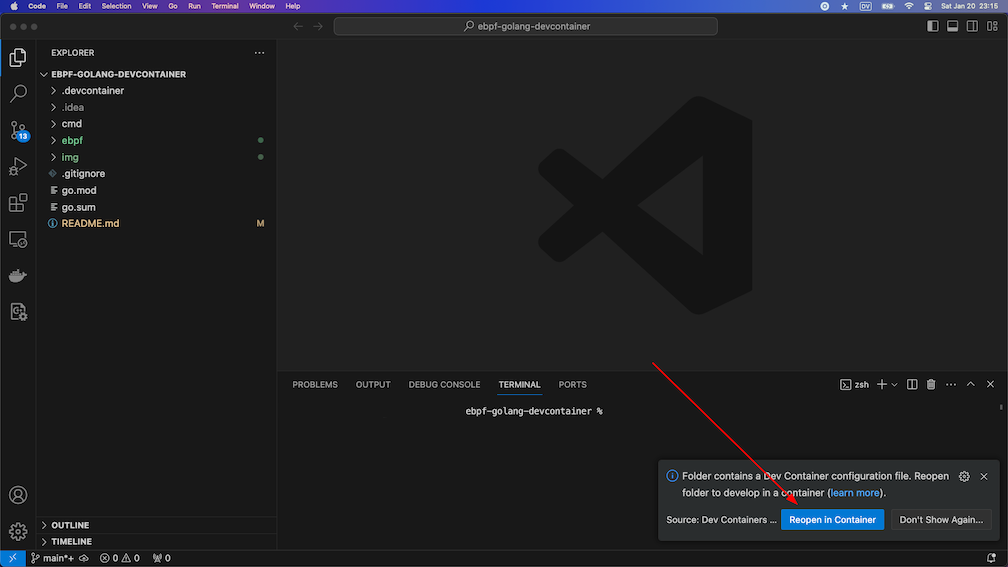This screenshot has width=1008, height=567.
Task: Open macOS Control Center icon
Action: tap(928, 6)
